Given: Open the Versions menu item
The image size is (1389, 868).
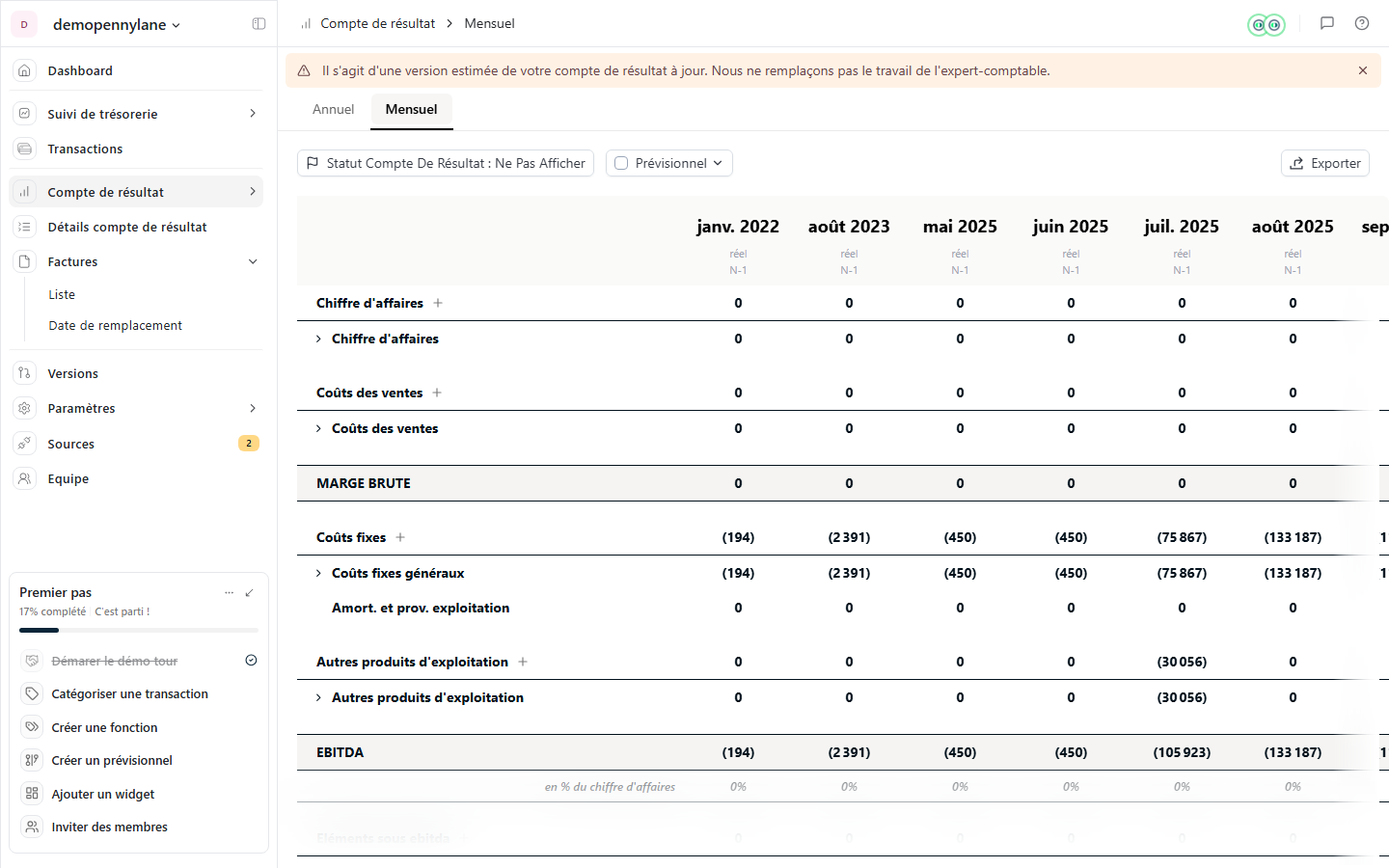Looking at the screenshot, I should 136,373.
